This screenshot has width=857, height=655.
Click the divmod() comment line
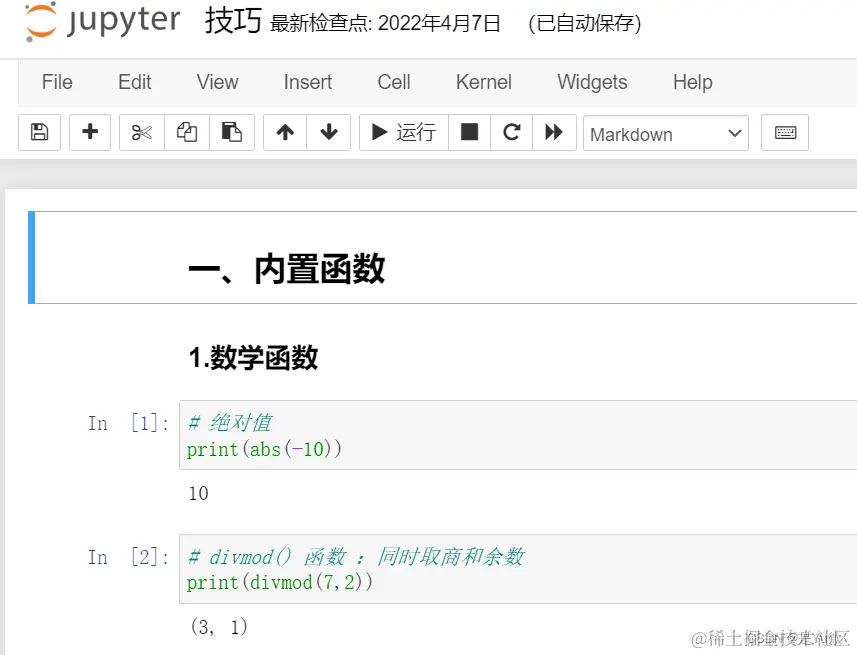click(x=356, y=557)
